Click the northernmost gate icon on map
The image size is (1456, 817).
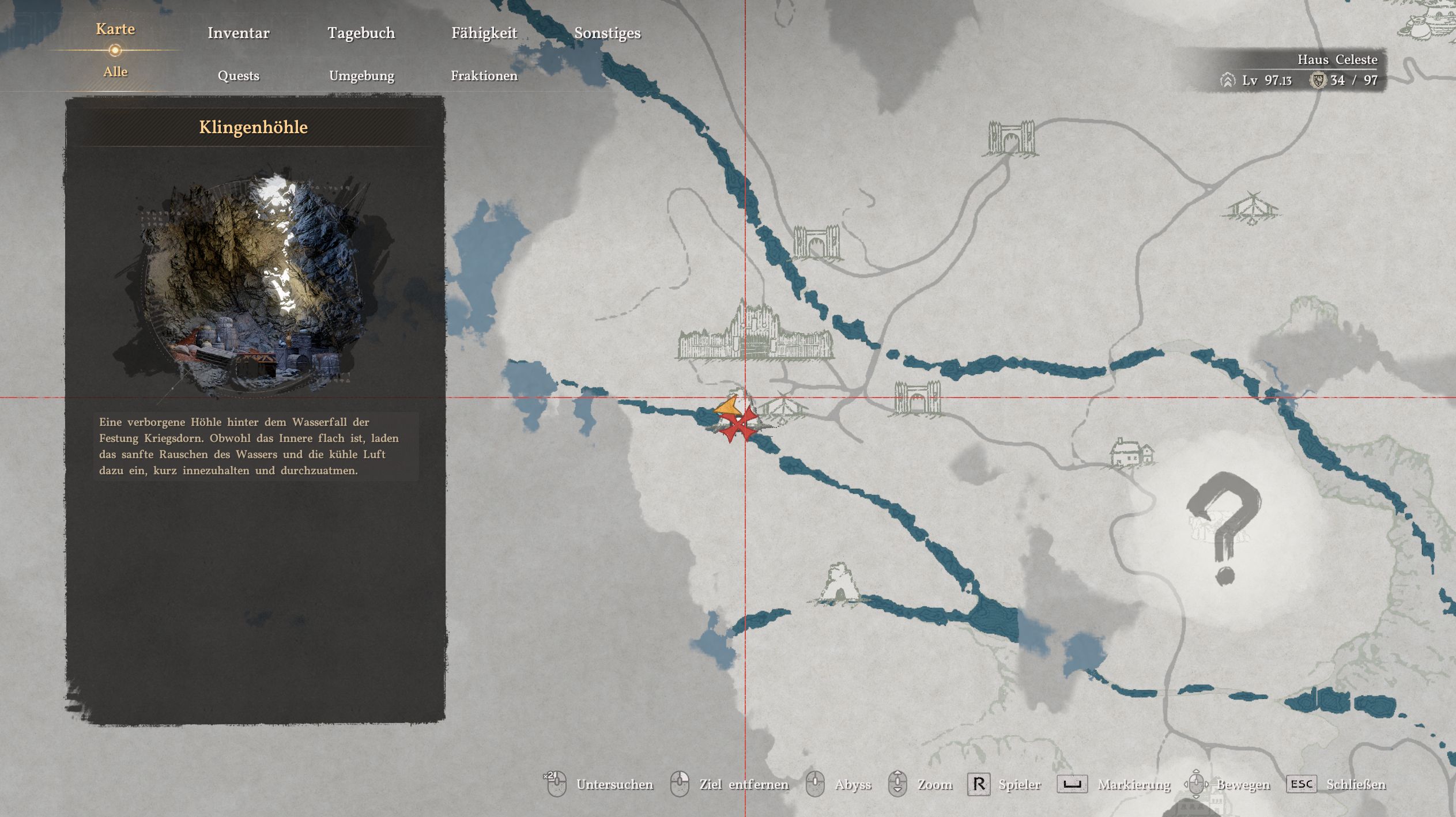(1012, 138)
